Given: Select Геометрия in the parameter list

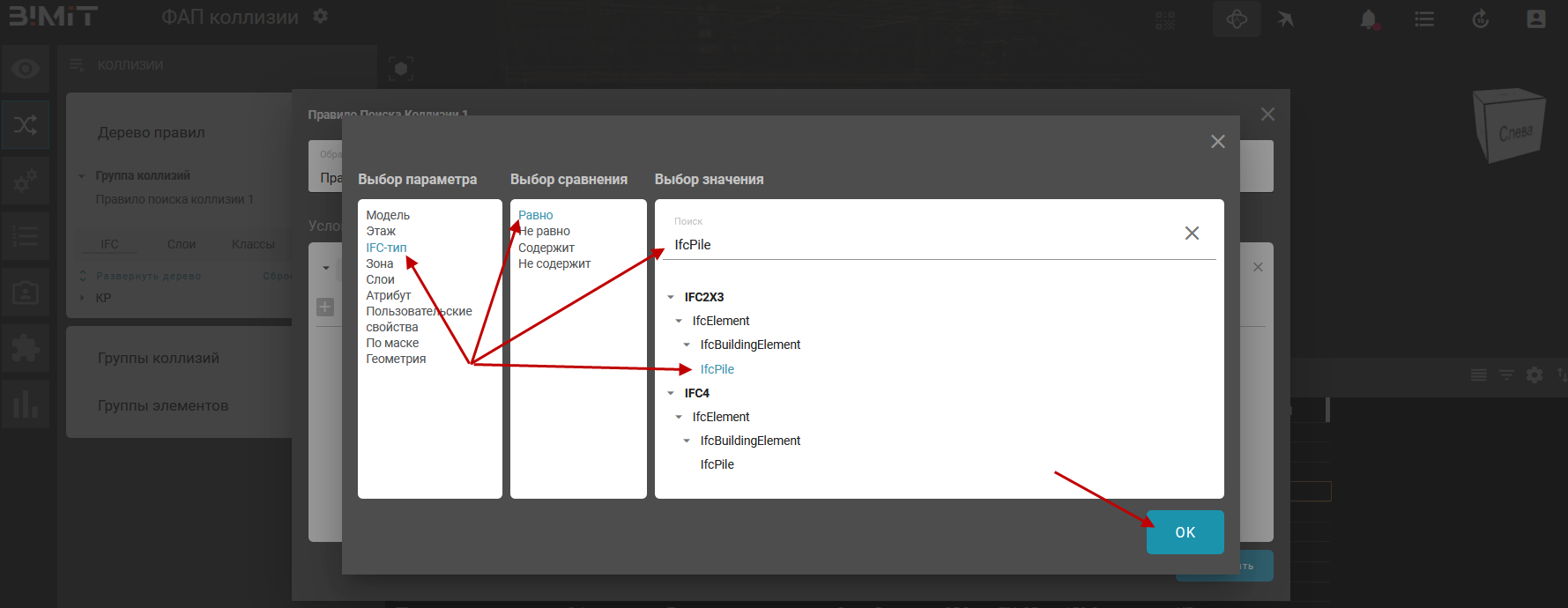Looking at the screenshot, I should 396,359.
